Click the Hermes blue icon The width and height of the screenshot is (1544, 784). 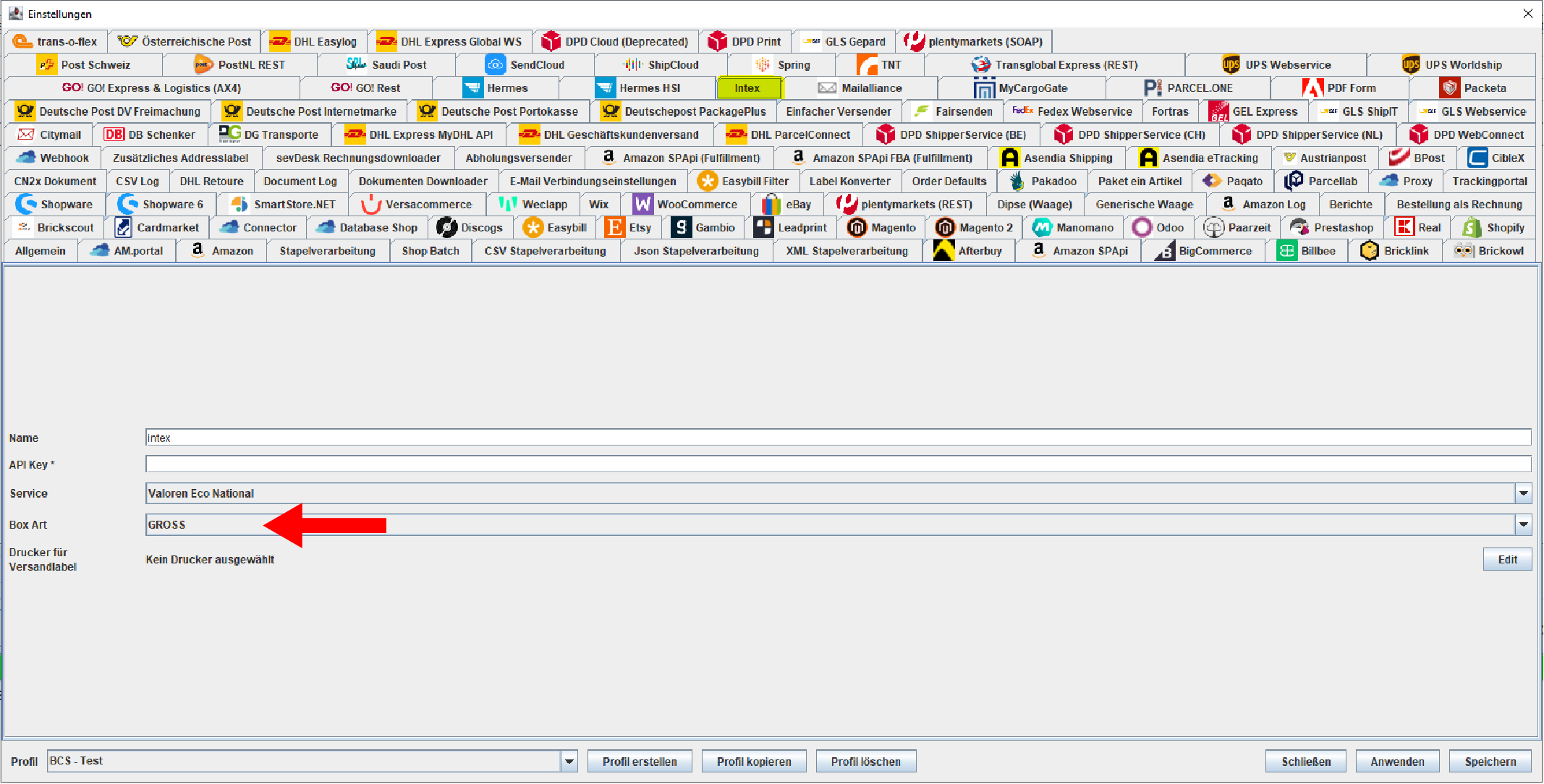472,88
